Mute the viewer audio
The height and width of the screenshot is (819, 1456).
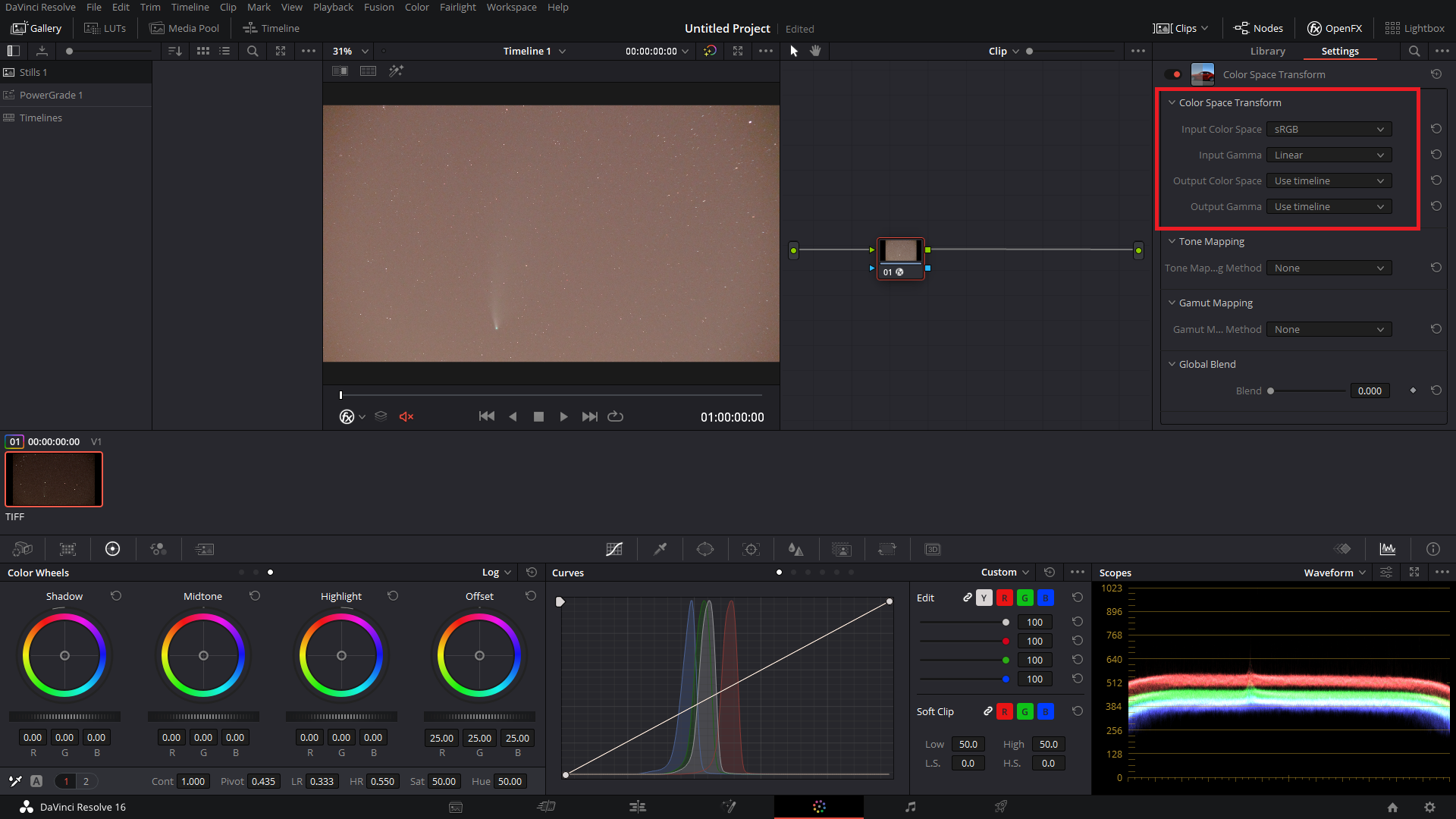tap(406, 416)
